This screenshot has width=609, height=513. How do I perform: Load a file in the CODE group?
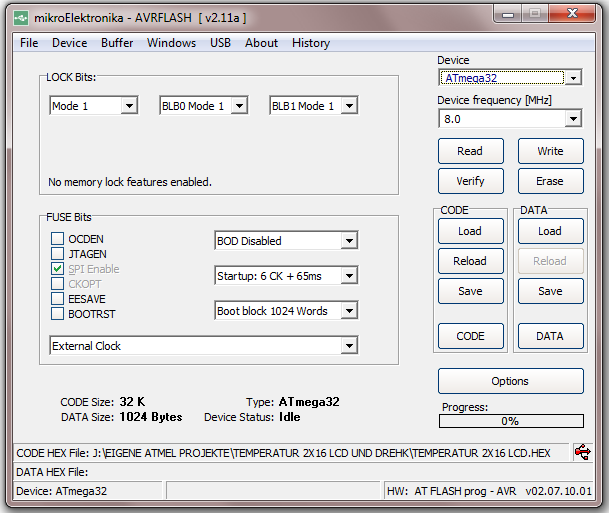click(471, 231)
